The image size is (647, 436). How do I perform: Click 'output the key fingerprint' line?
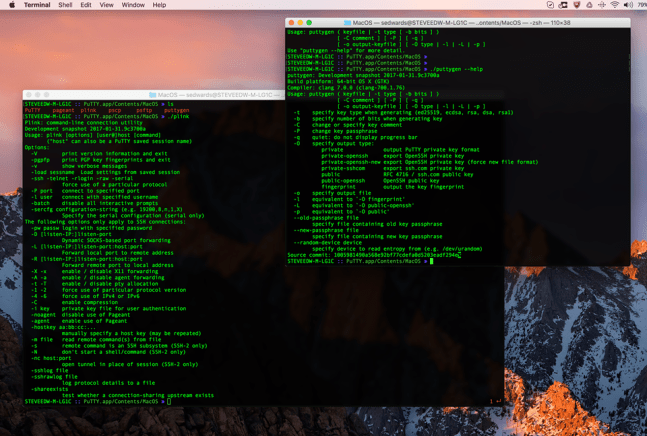point(424,186)
